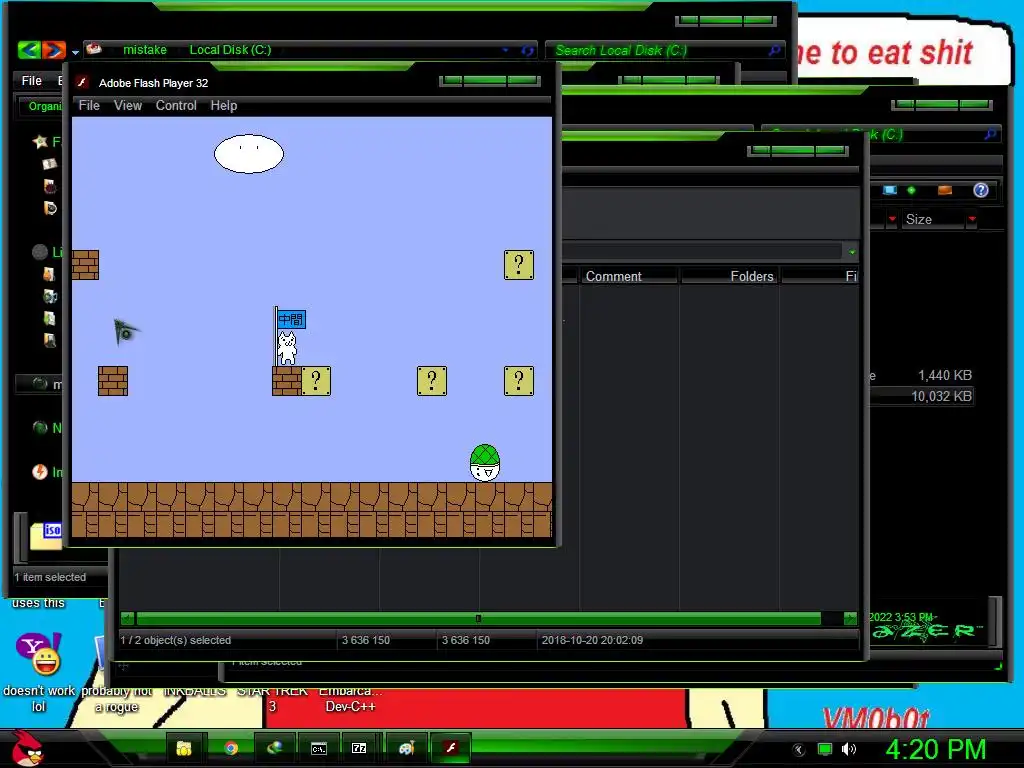Screen dimensions: 1024x768
Task: Click the green dot icon in rear Explorer toolbar
Action: pos(911,190)
